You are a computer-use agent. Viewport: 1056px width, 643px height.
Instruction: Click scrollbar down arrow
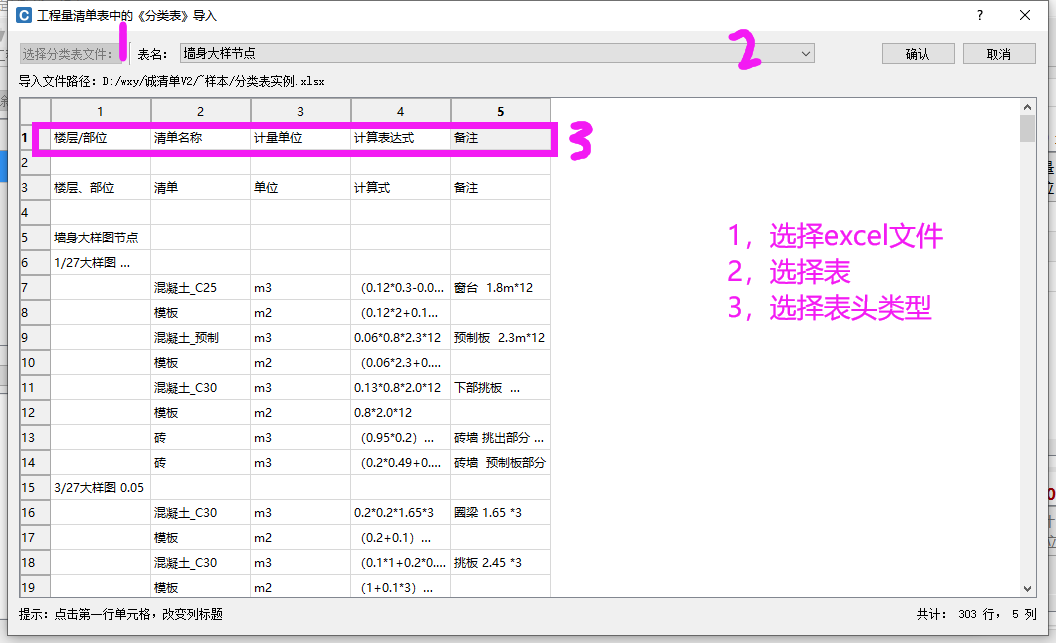(1027, 588)
